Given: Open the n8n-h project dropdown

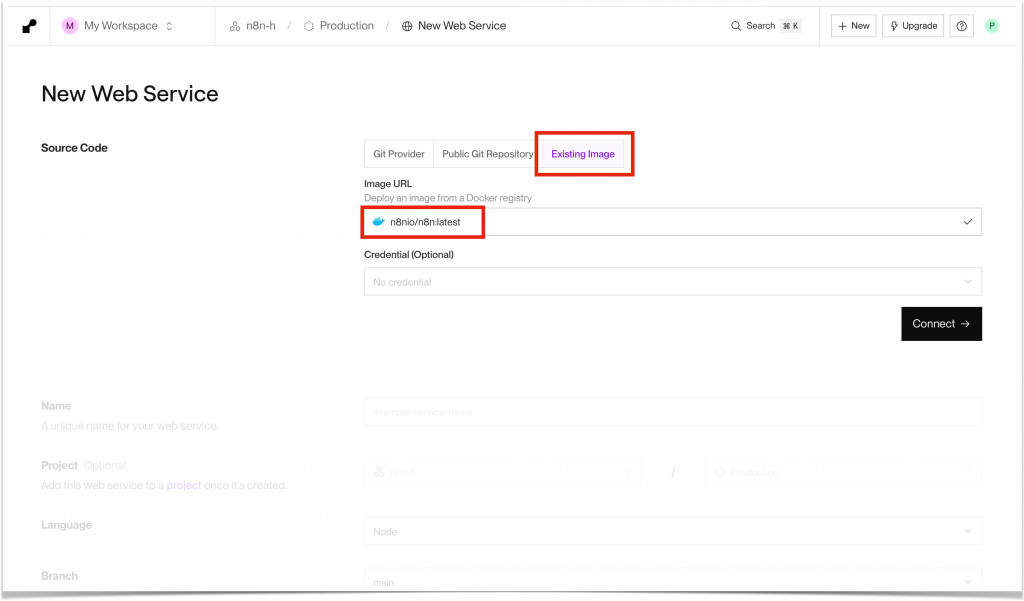Looking at the screenshot, I should [x=502, y=472].
